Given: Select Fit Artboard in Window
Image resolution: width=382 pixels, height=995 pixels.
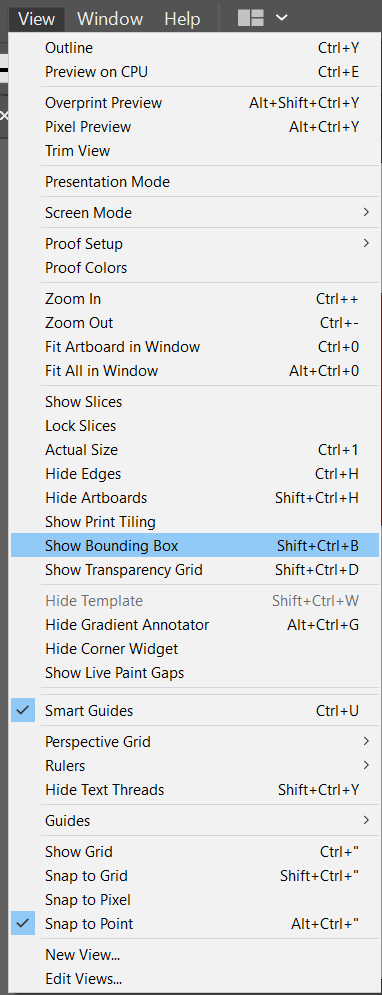Looking at the screenshot, I should tap(195, 346).
